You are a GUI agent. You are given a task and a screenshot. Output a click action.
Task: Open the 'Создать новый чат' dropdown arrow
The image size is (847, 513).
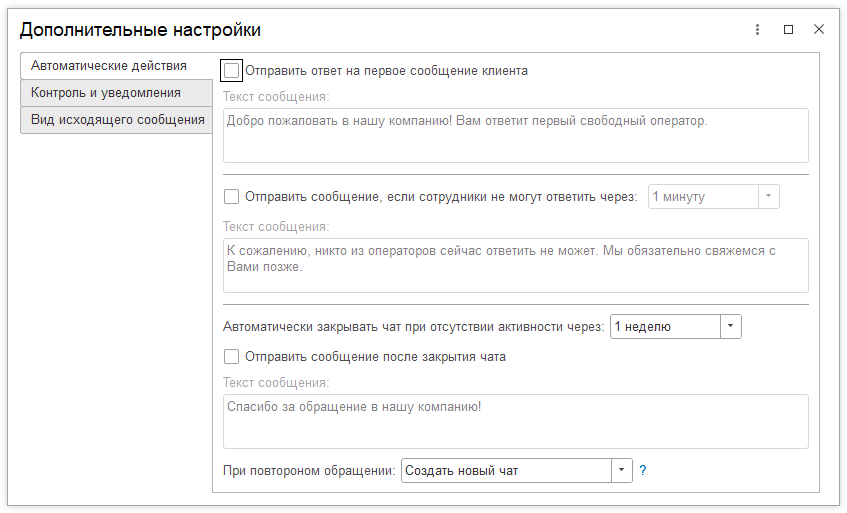[x=621, y=471]
